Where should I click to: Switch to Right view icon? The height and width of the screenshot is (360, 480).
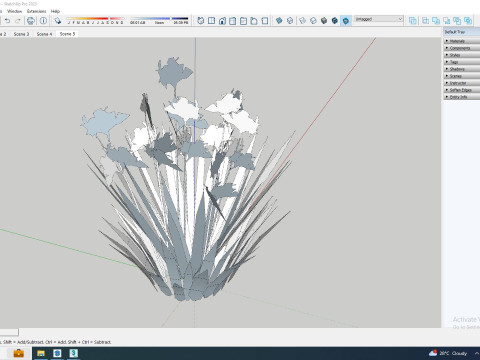click(x=233, y=21)
